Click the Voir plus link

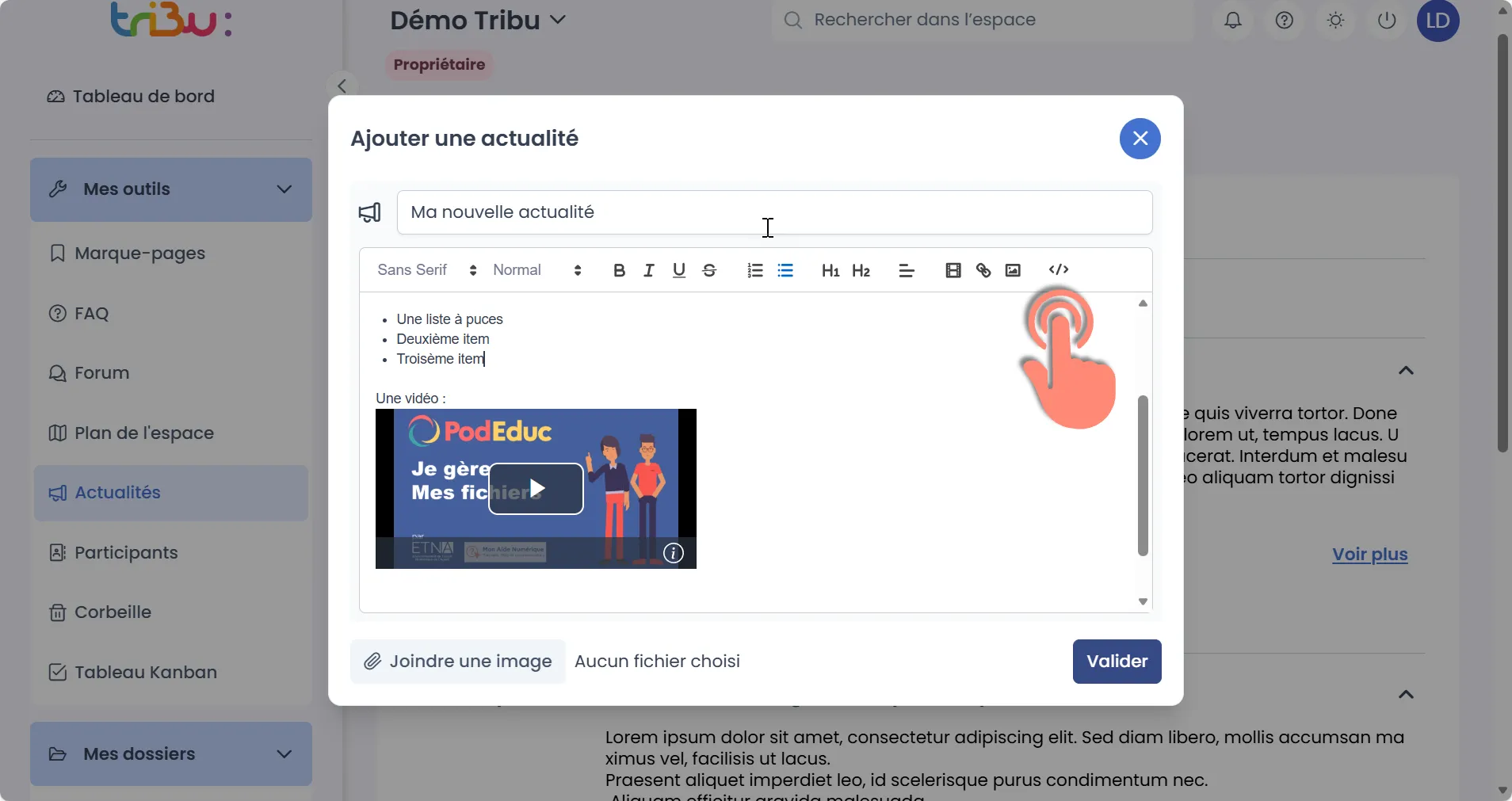tap(1369, 555)
